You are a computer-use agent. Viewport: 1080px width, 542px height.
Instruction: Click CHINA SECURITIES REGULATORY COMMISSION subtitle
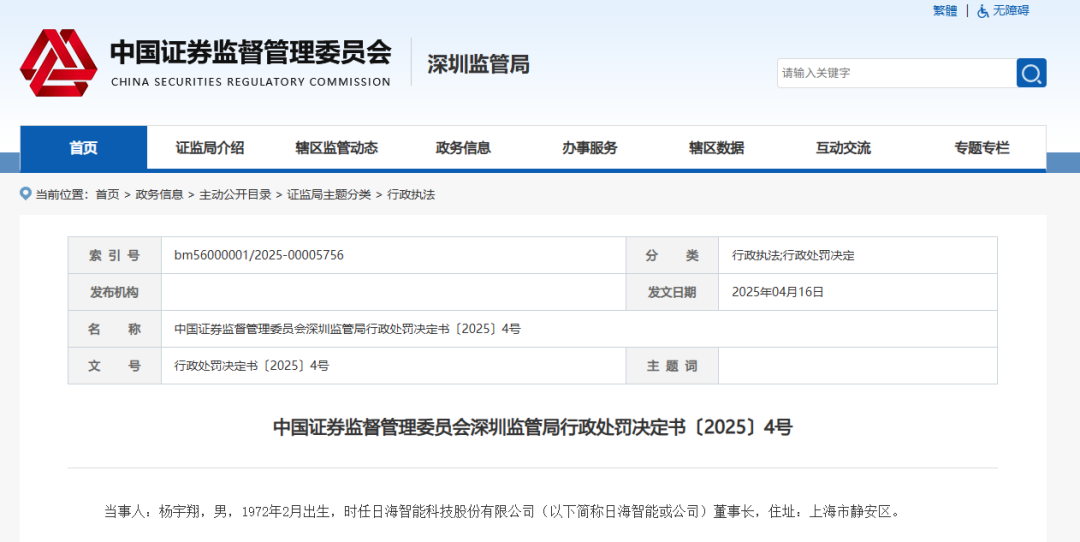point(251,82)
